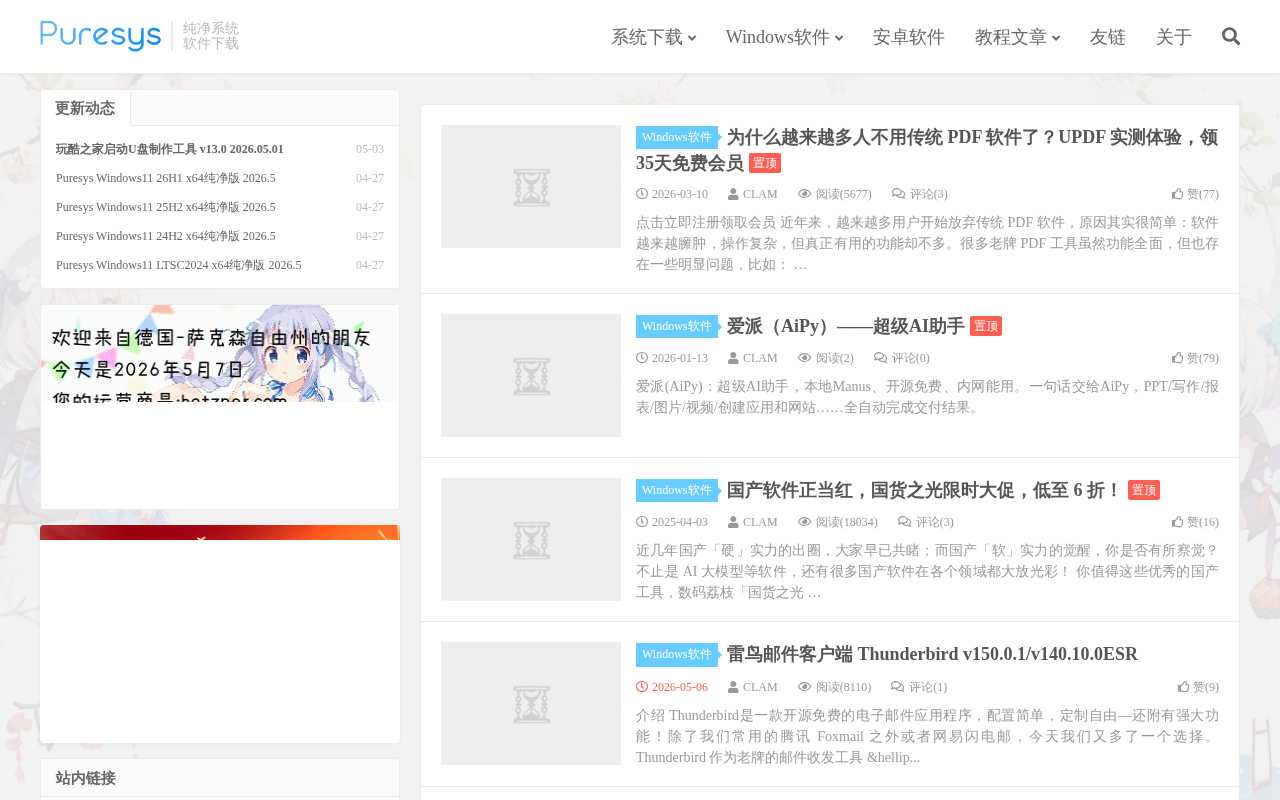Screen dimensions: 1280x800
Task: Open the 玩酷之家启动U盘制作工具 v13.0 link
Action: [x=170, y=149]
